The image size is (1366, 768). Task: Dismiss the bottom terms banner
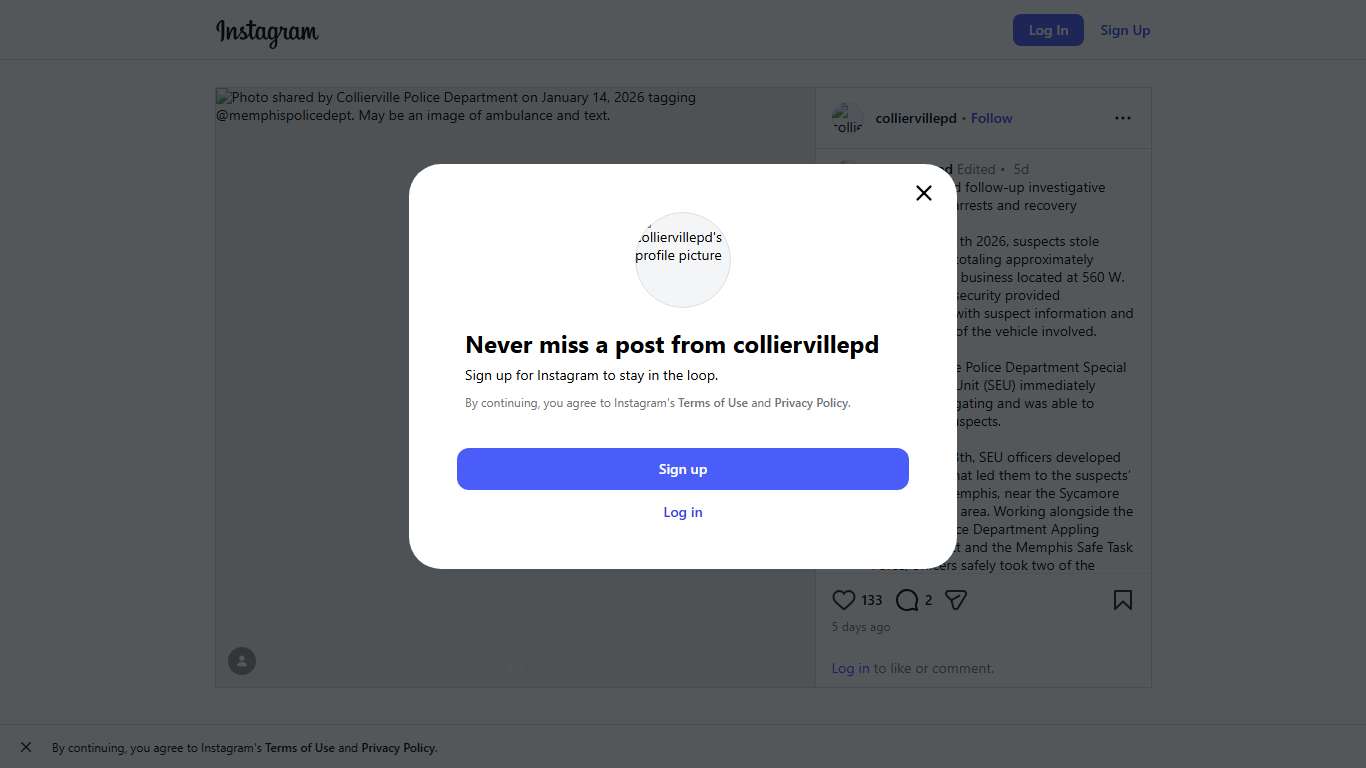click(x=26, y=747)
